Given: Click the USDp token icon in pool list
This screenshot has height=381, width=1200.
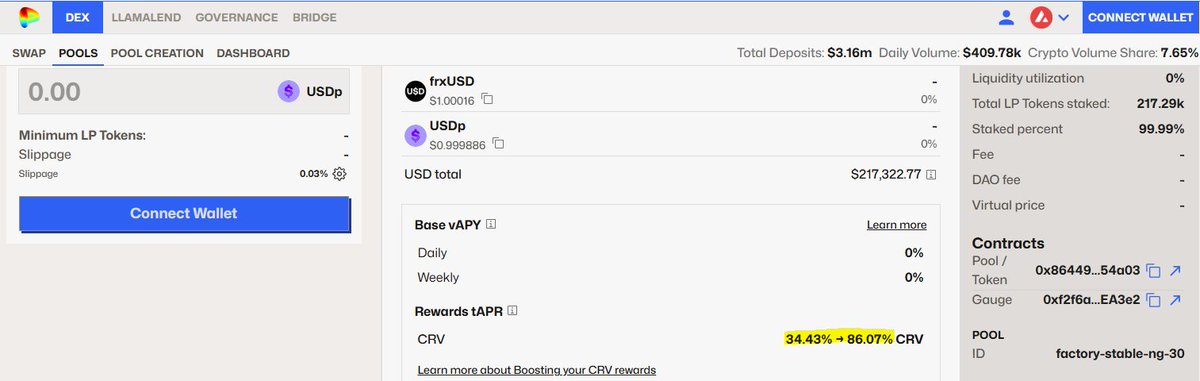Looking at the screenshot, I should (415, 135).
